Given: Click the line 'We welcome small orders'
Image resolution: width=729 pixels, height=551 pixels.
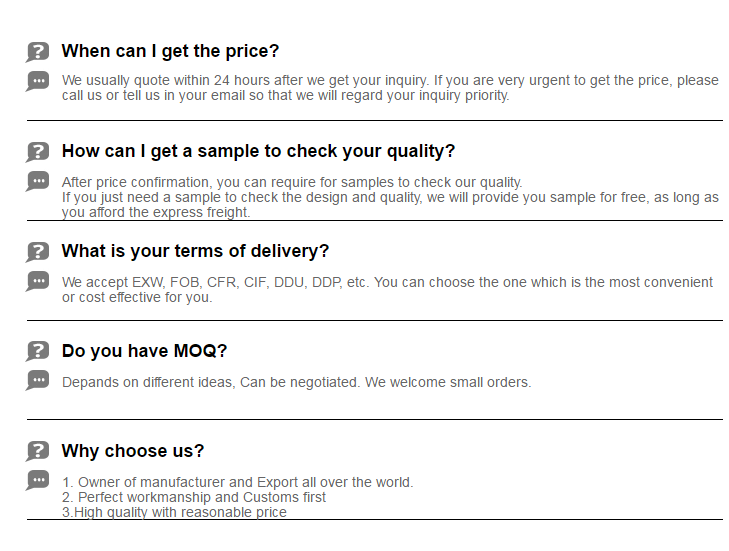Looking at the screenshot, I should pyautogui.click(x=448, y=382).
